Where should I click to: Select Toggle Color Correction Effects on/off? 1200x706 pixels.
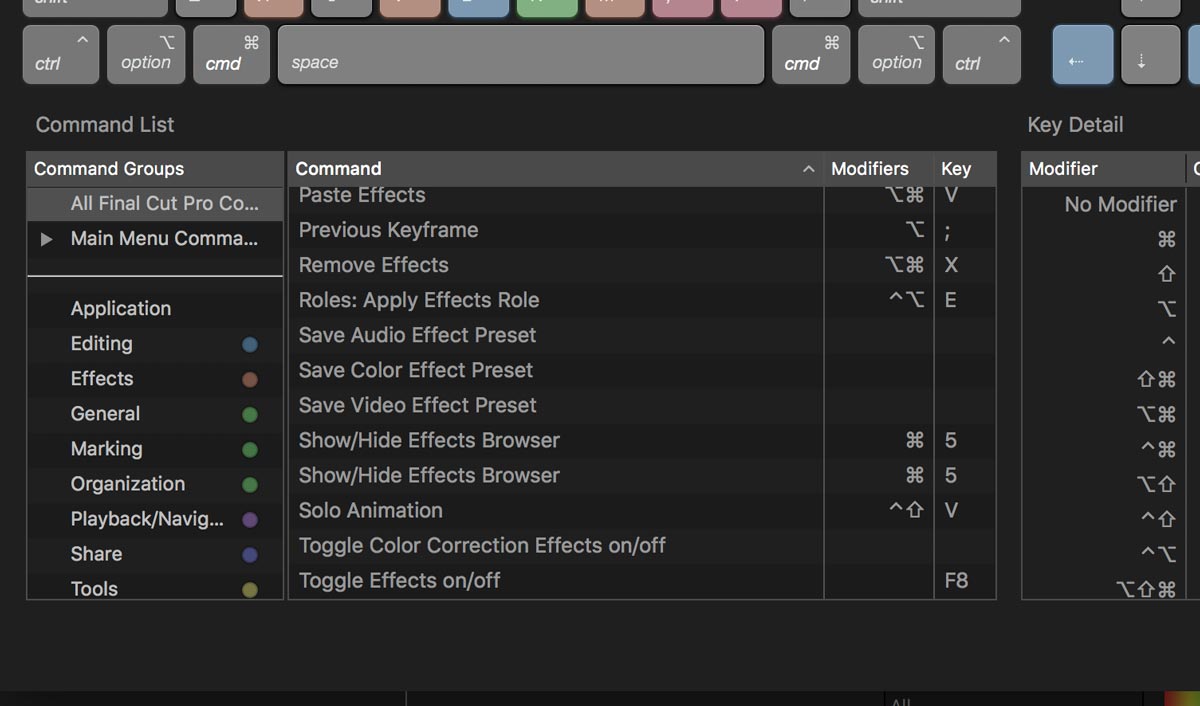click(x=642, y=545)
